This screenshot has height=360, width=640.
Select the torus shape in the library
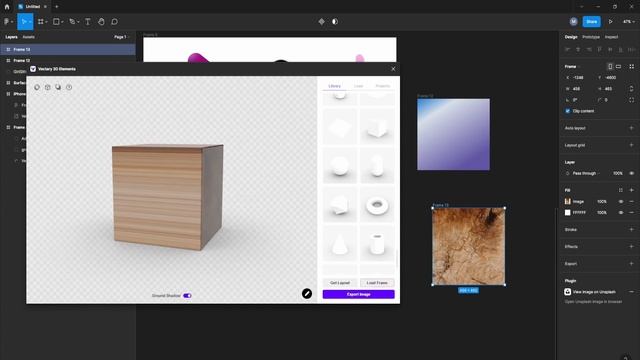click(377, 205)
